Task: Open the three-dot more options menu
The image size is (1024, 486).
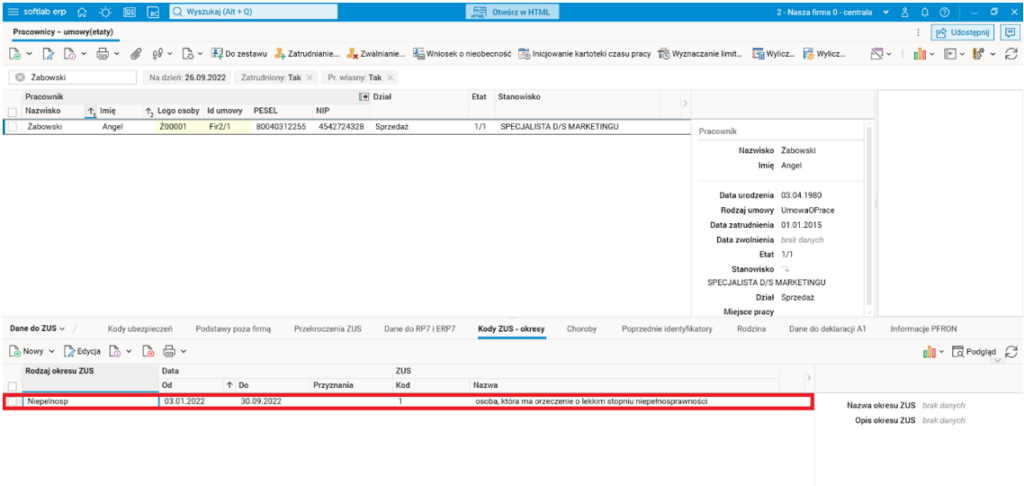Action: tap(918, 32)
